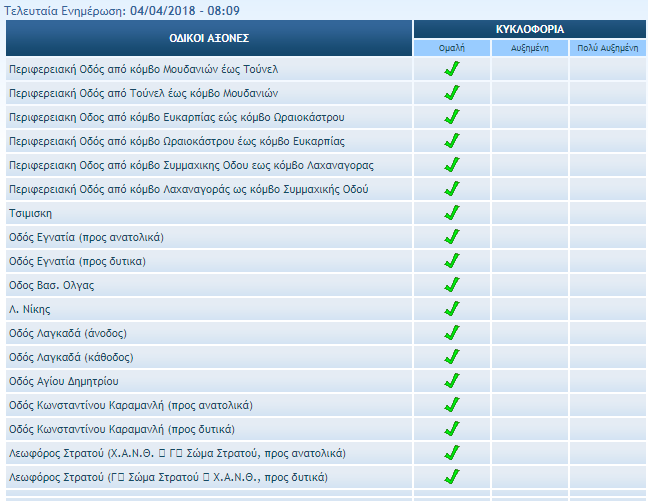Screen dimensions: 648x501
Task: Click the ΟΔΙΚΟΙ ΑΞΟΝΕΣ column header
Action: click(x=209, y=38)
